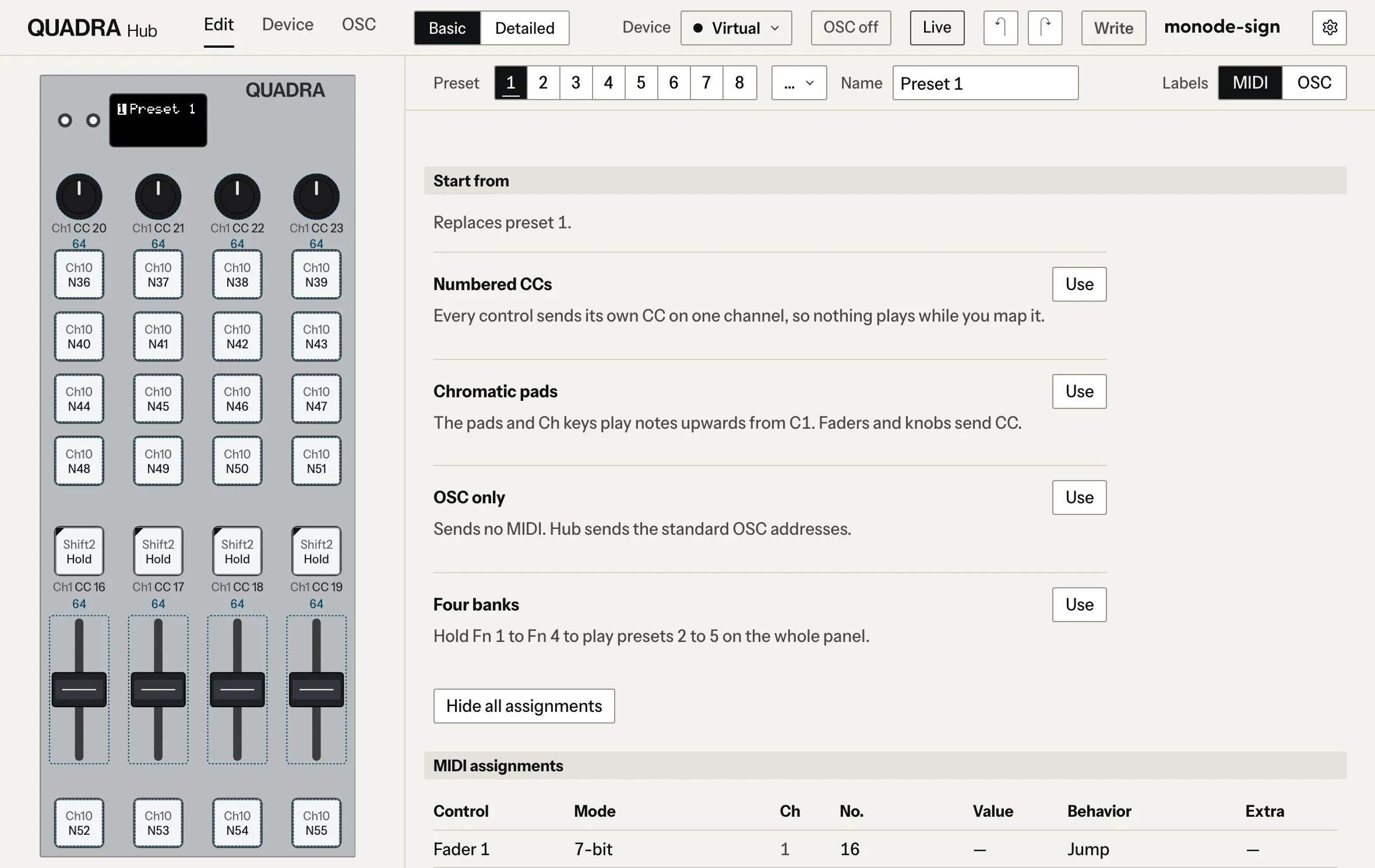The height and width of the screenshot is (868, 1375).
Task: Toggle Live mode
Action: [x=937, y=27]
